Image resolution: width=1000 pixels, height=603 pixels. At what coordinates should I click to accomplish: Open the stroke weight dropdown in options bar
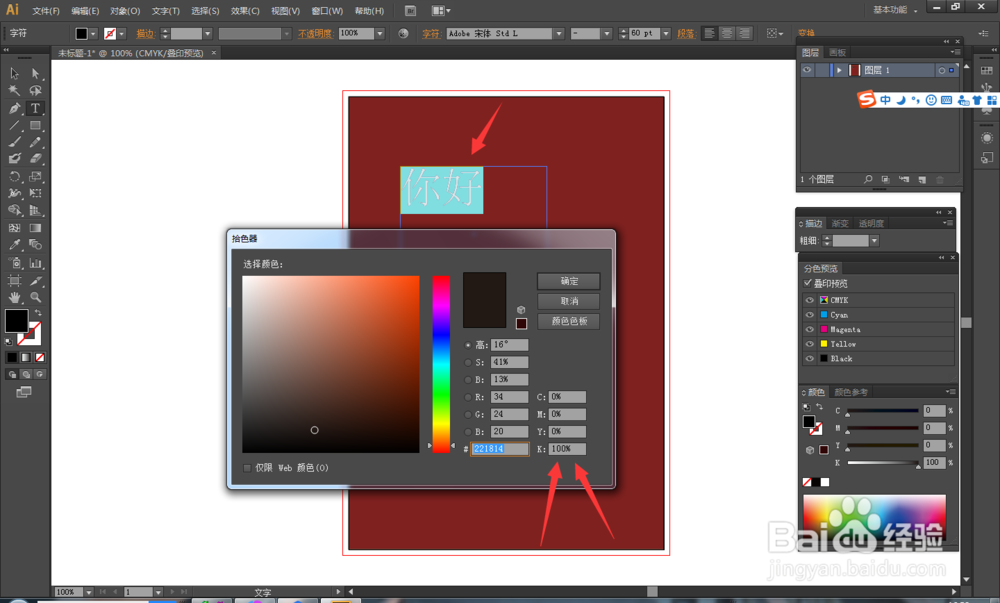[207, 34]
